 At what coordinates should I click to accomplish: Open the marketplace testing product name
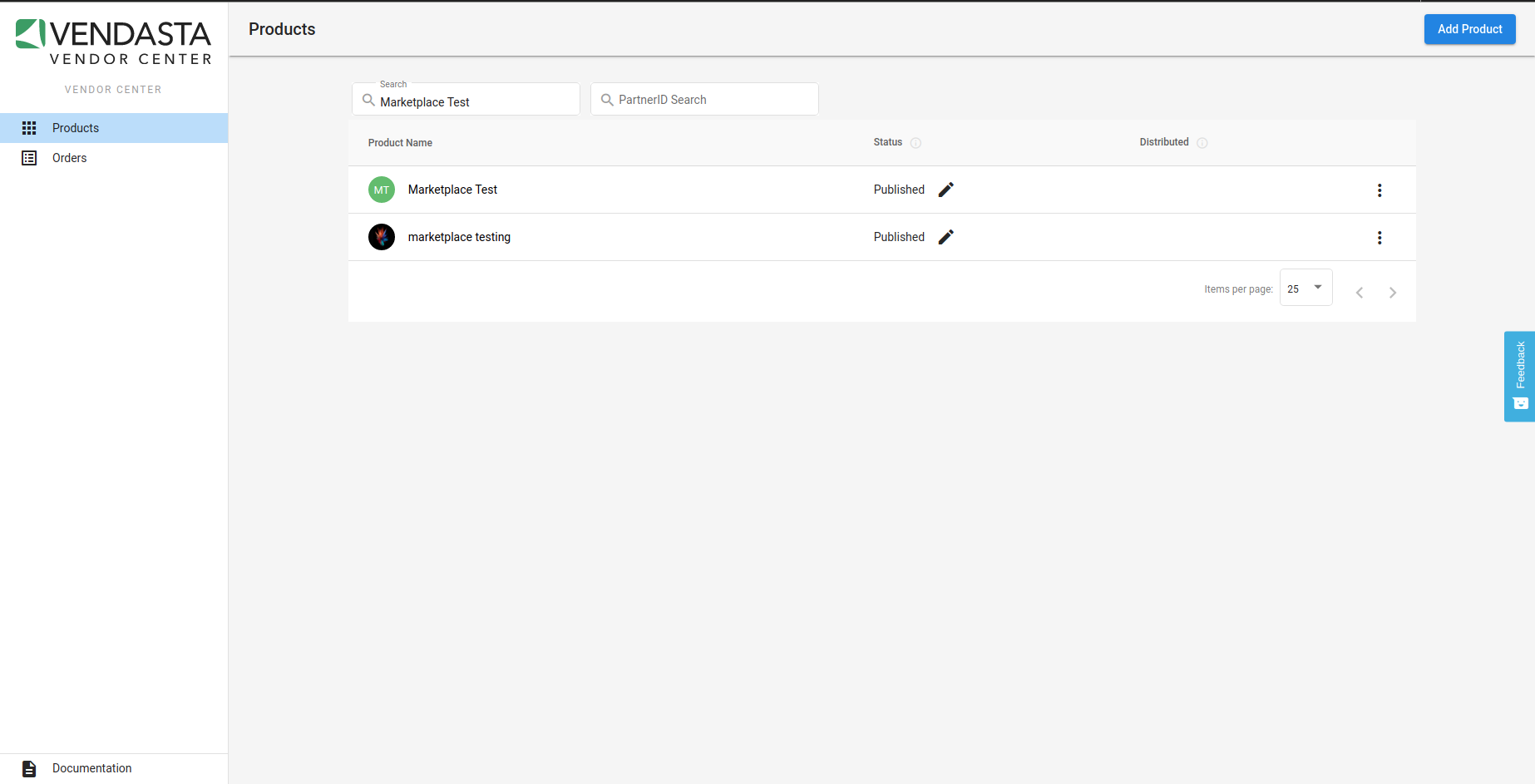click(459, 237)
